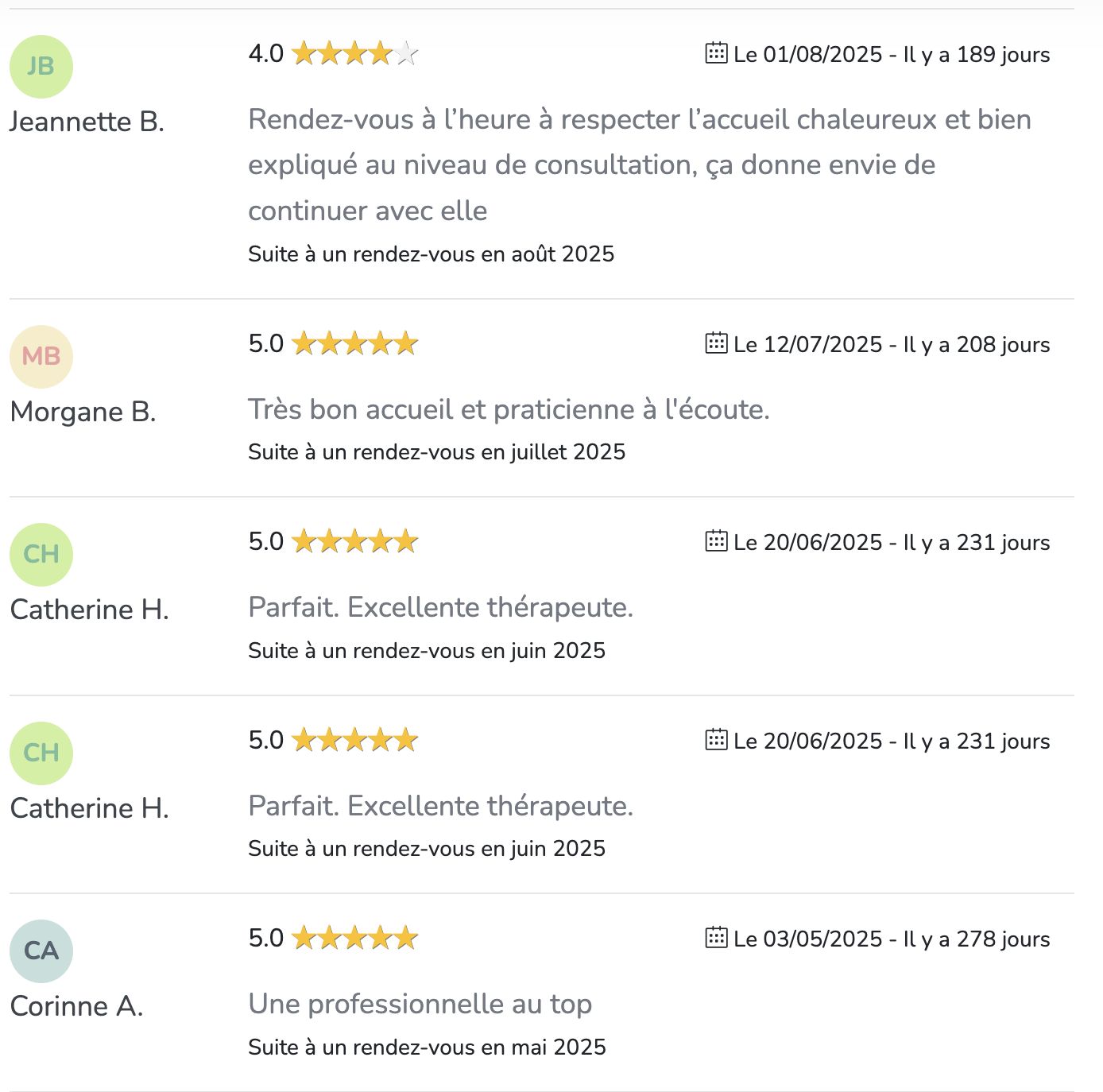Select "Suite à un rendez-vous en mai 2025"
The image size is (1103, 1092).
427,1047
